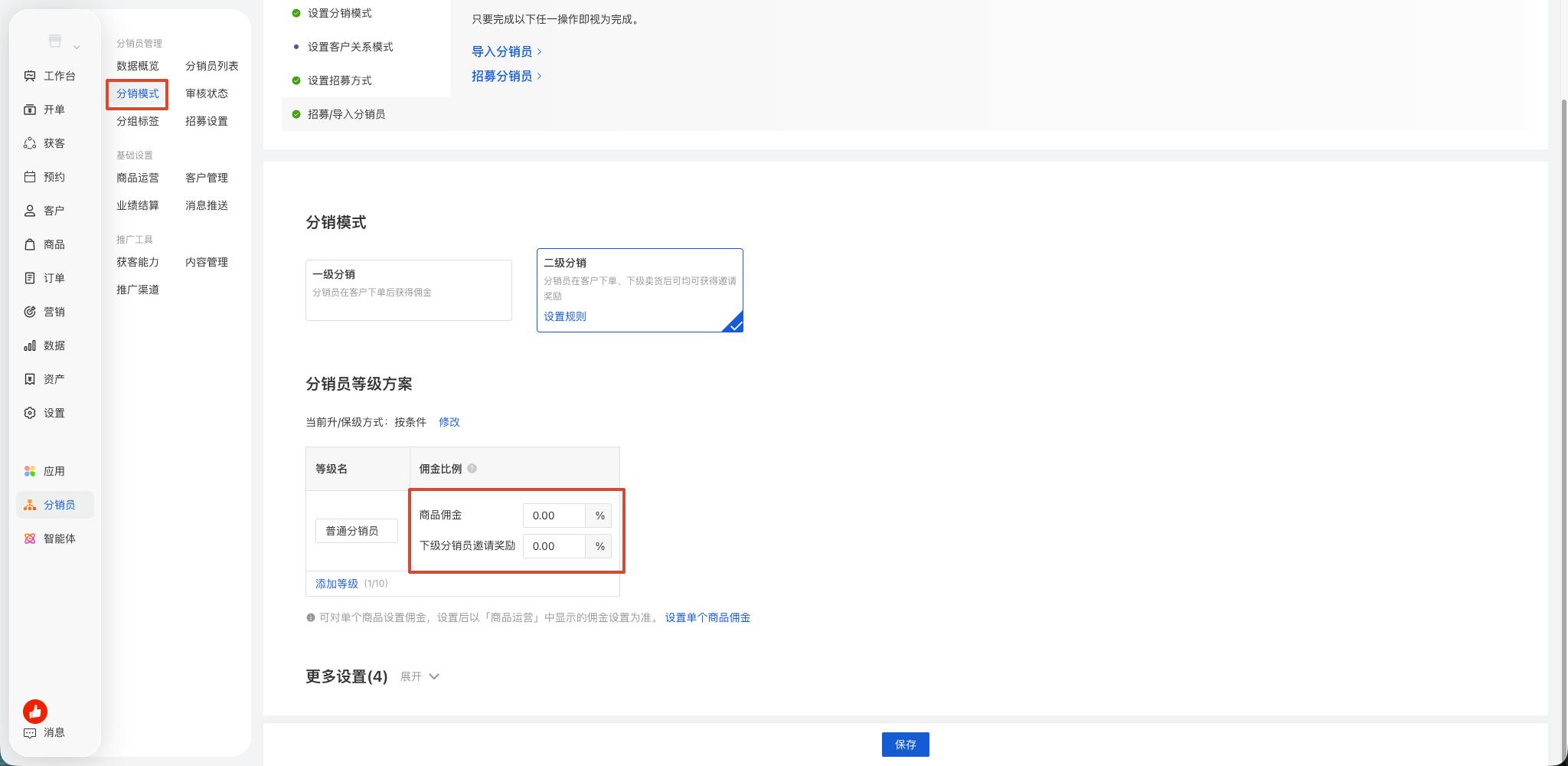Click the 保存 button

pos(906,745)
